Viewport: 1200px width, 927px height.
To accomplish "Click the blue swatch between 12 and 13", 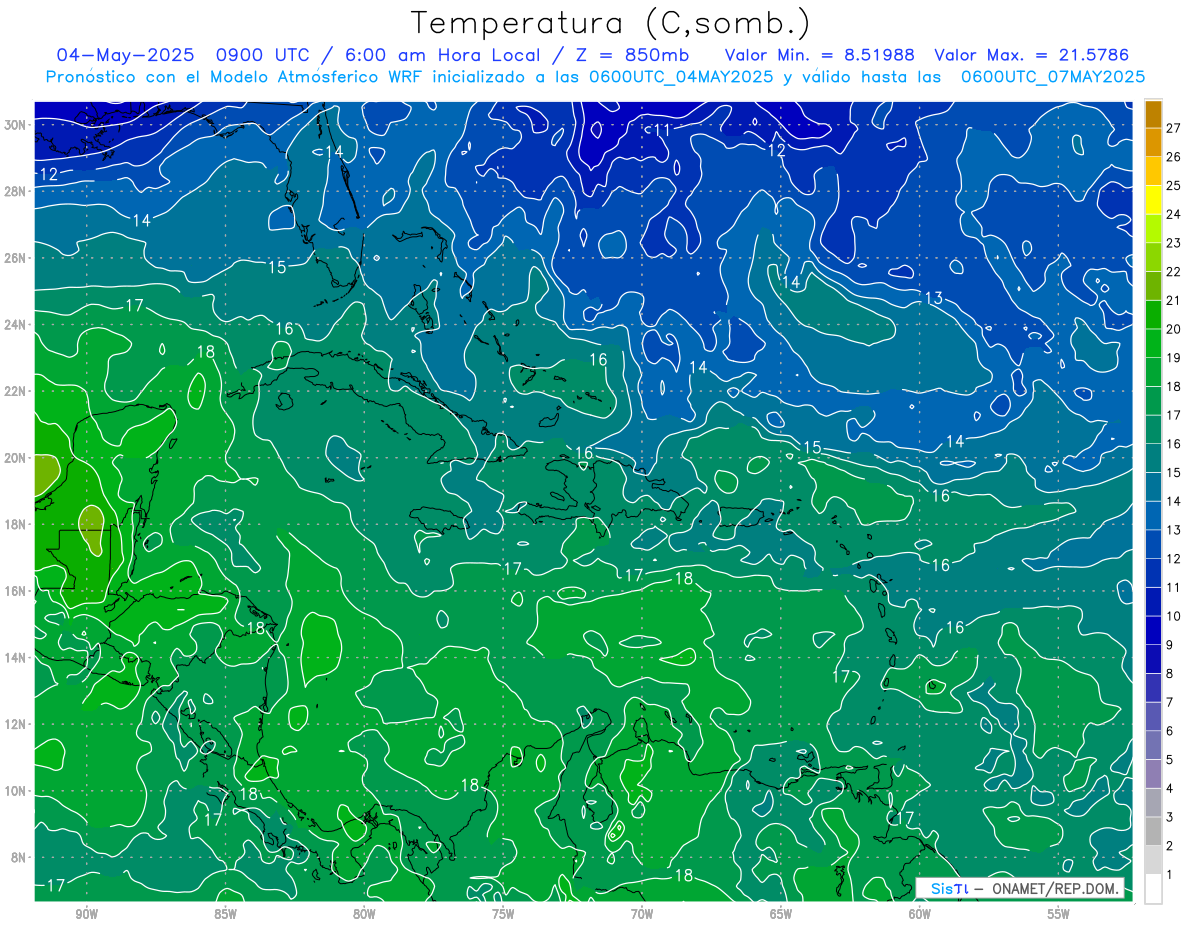I will click(1153, 544).
